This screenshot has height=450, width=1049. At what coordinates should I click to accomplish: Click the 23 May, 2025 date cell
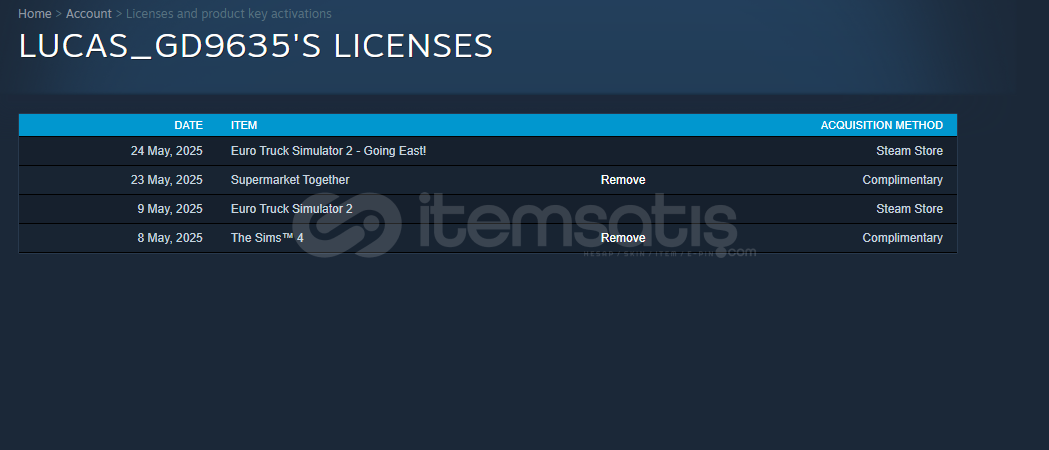tap(167, 180)
